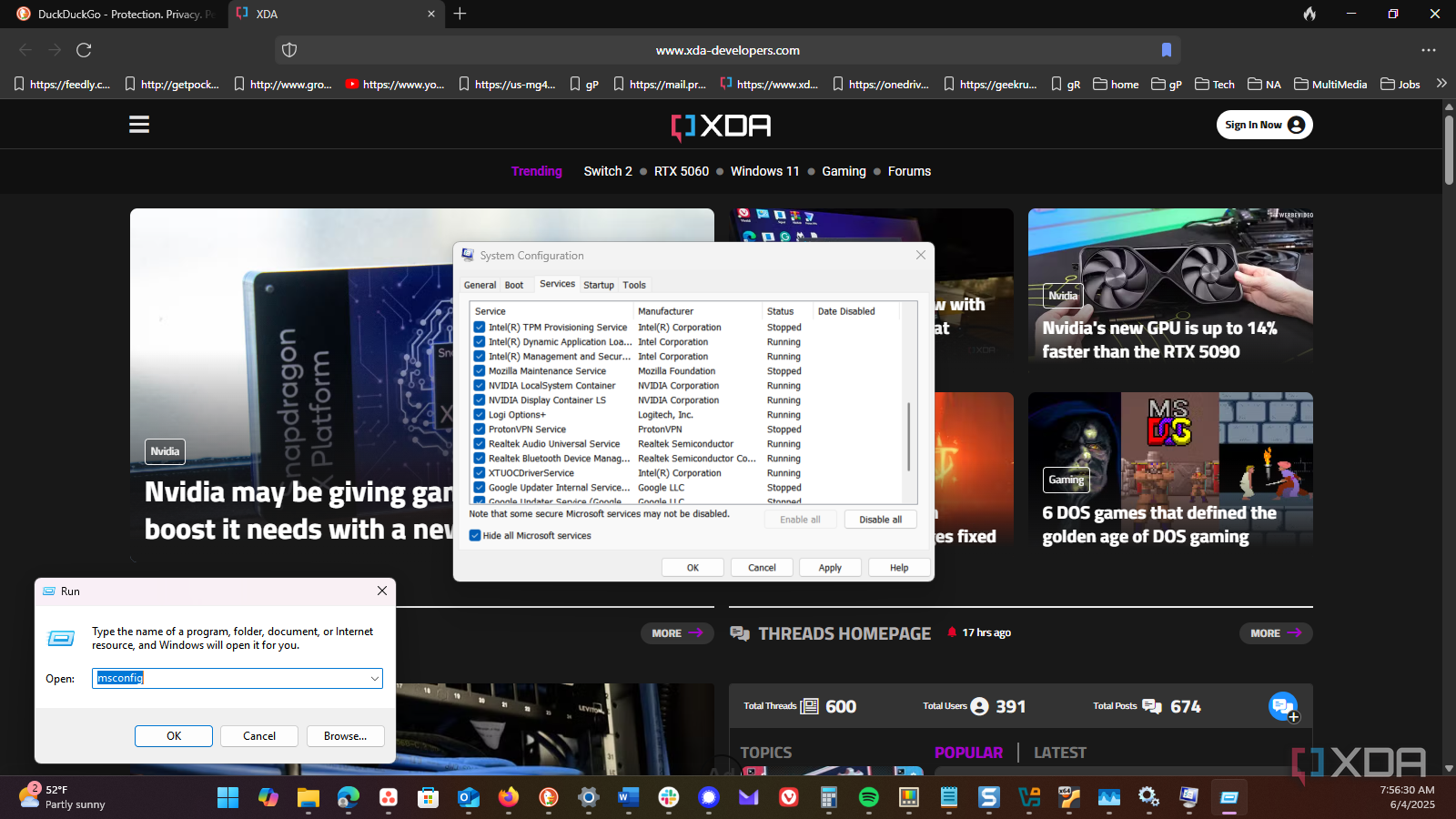The image size is (1456, 819).
Task: Open browser three-dot options menu
Action: [x=1429, y=50]
